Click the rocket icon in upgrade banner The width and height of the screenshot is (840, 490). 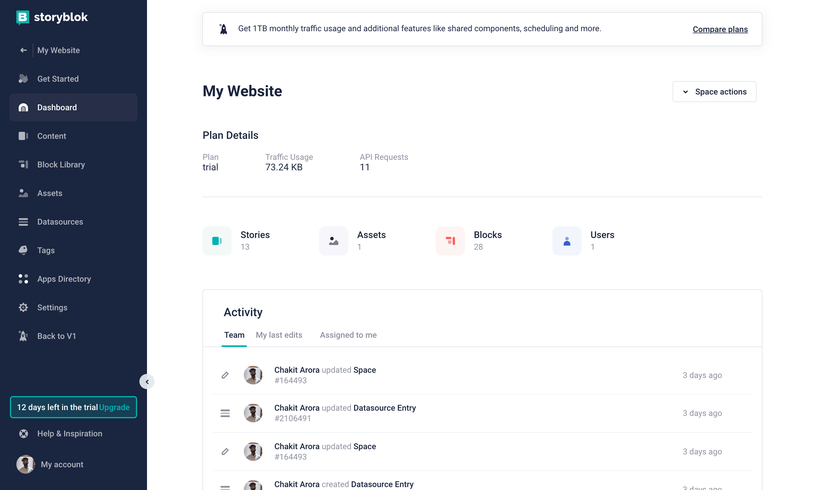coord(223,29)
